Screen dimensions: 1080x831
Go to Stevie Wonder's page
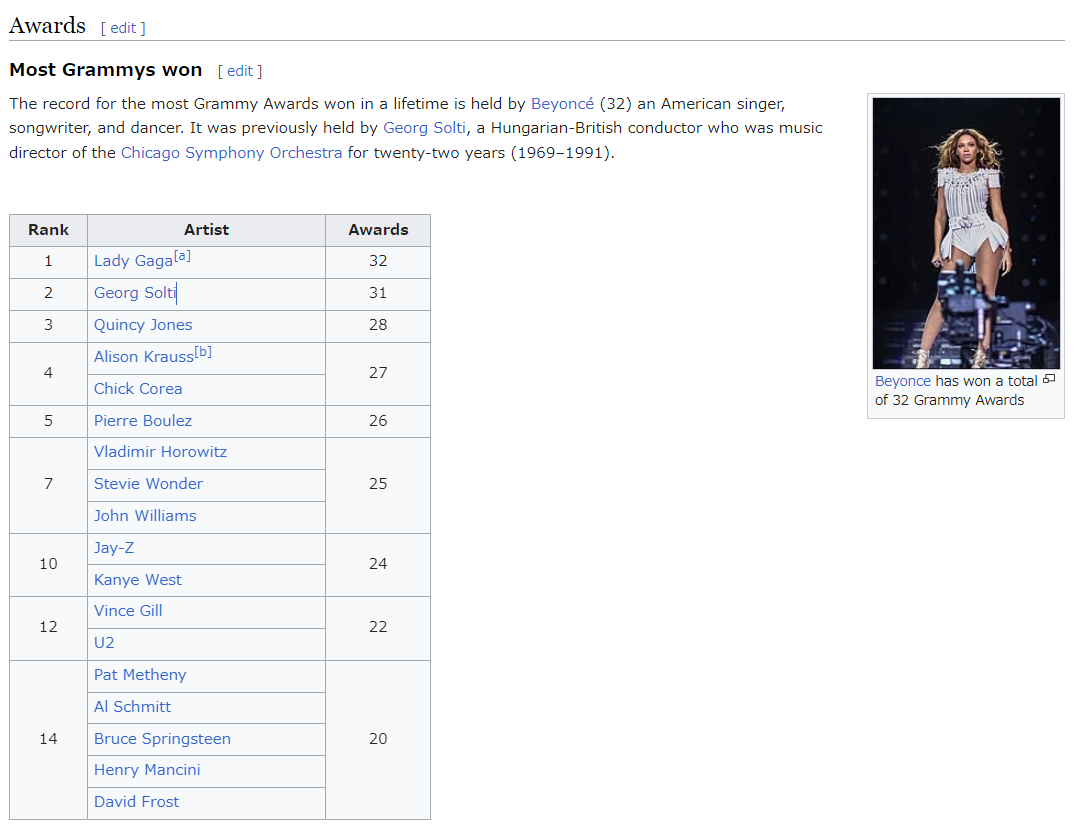tap(148, 484)
